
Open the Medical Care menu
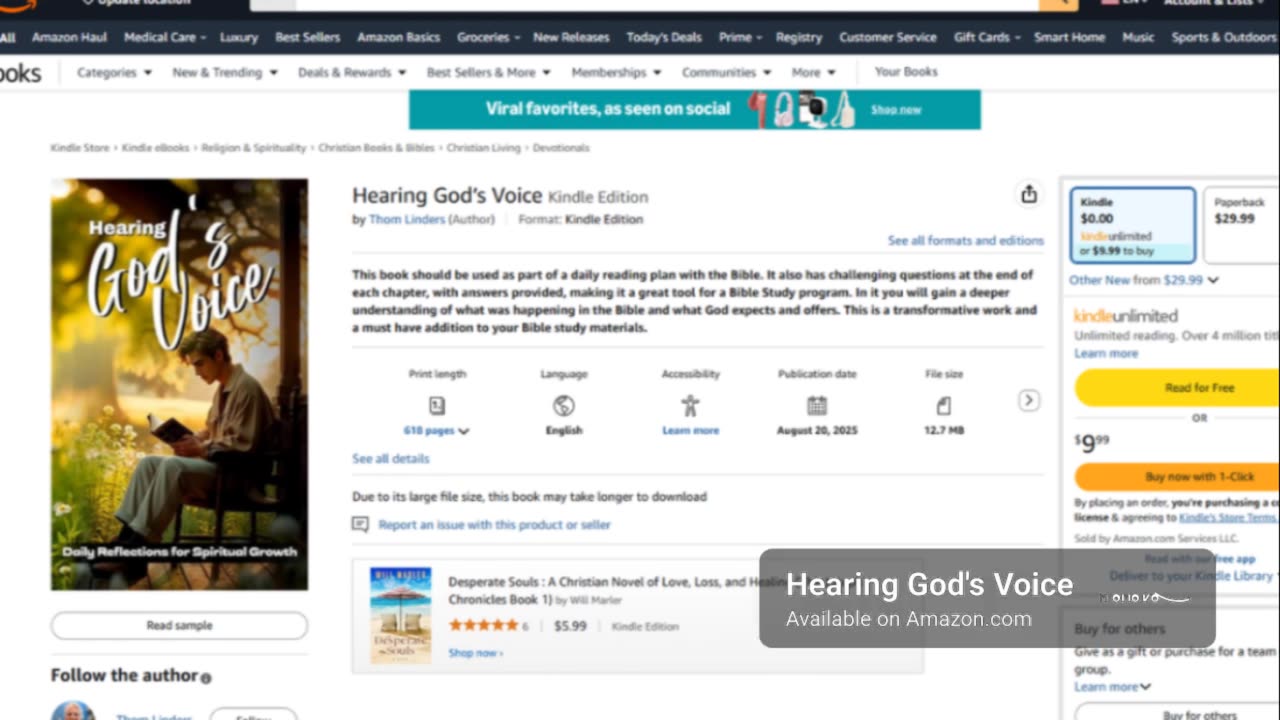165,37
